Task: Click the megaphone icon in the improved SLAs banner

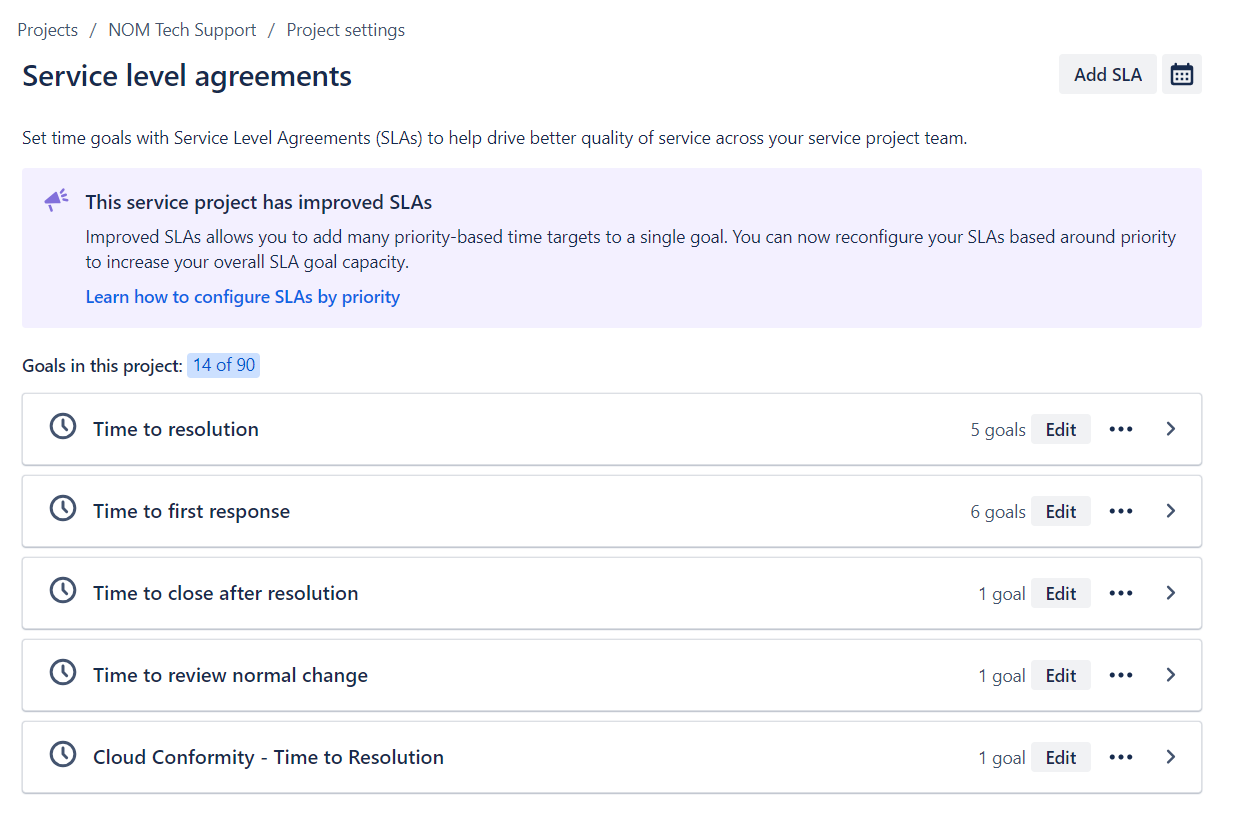Action: (x=57, y=200)
